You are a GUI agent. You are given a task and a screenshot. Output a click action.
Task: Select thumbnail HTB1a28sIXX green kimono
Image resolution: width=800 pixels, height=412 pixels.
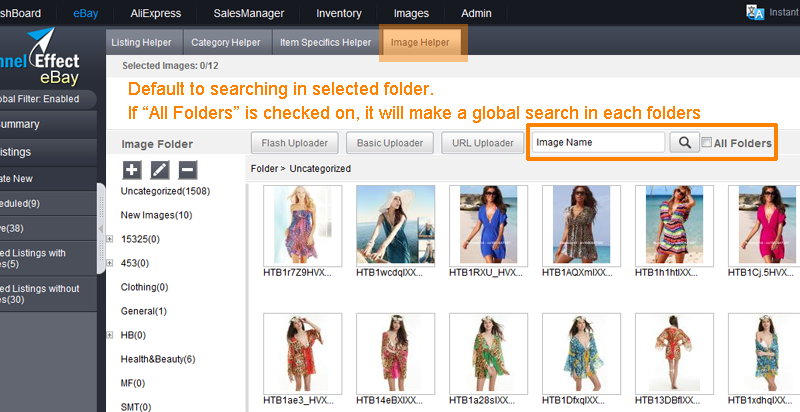[488, 353]
